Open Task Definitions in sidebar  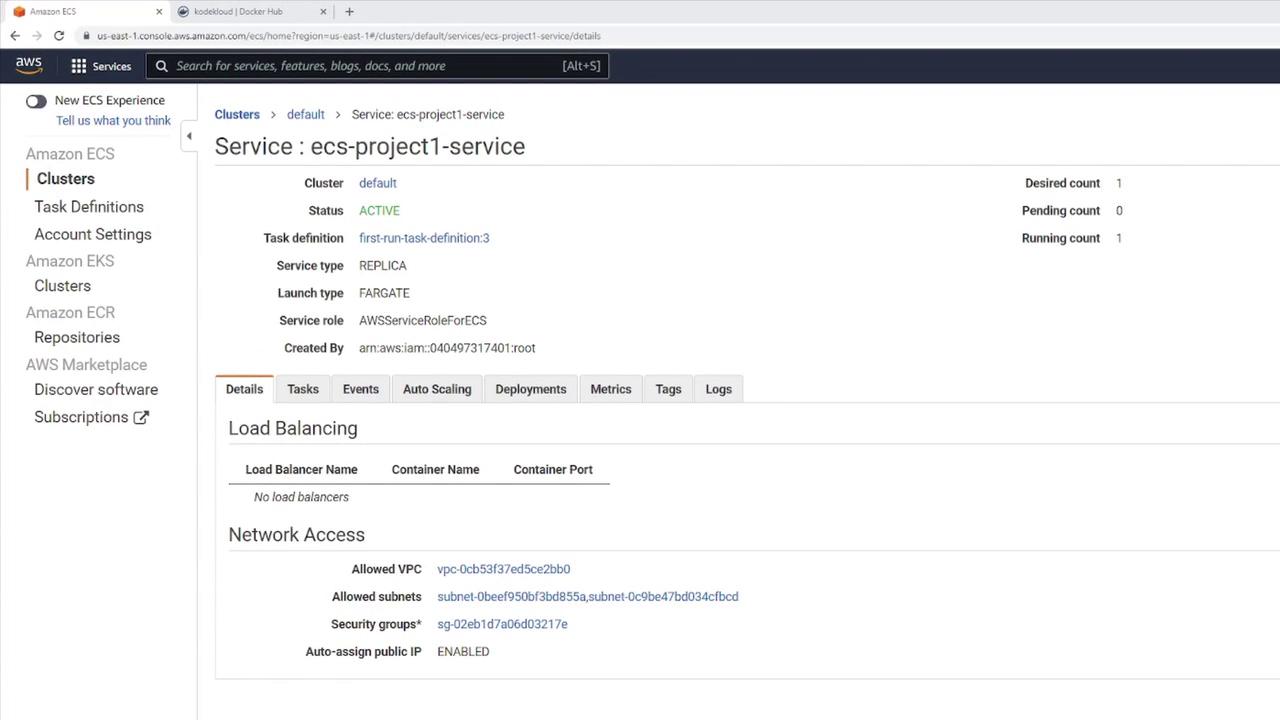coord(89,207)
